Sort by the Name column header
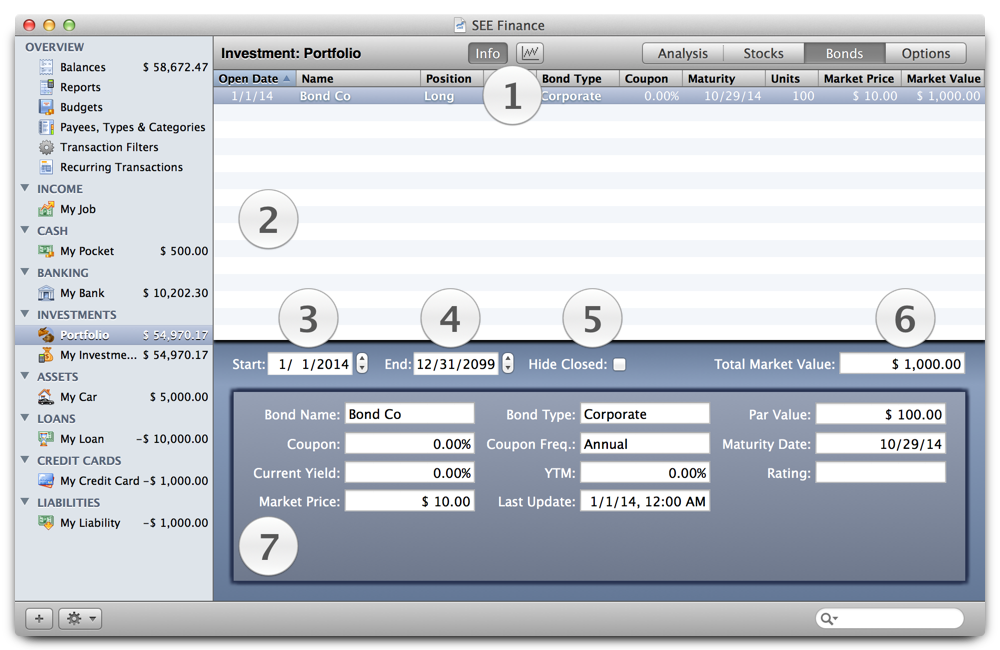 (x=358, y=78)
